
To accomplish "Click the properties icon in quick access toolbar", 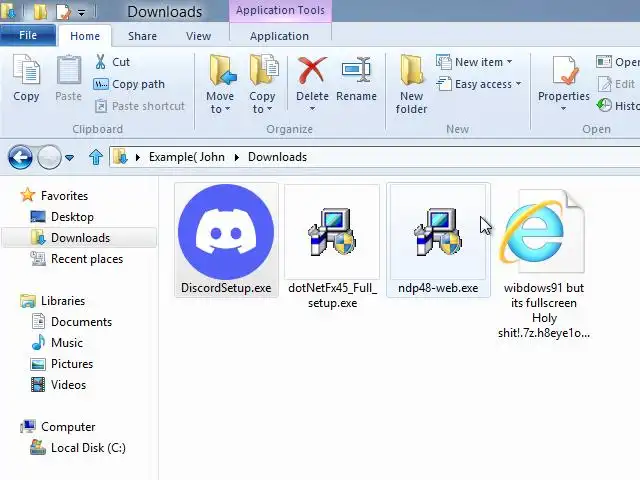I will 63,11.
